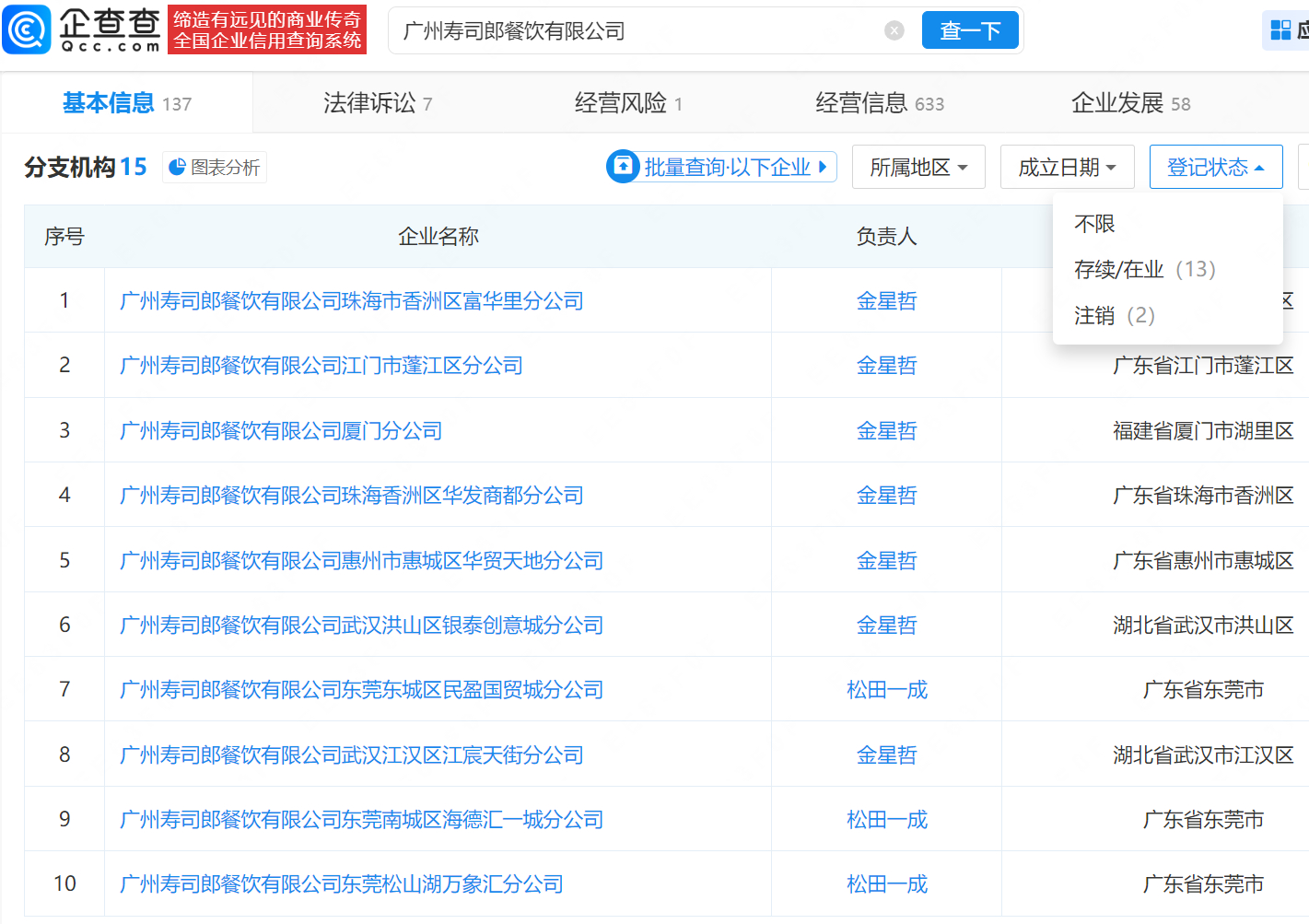Open 武汉江汉区江宸天街分公司 branch link

click(352, 755)
